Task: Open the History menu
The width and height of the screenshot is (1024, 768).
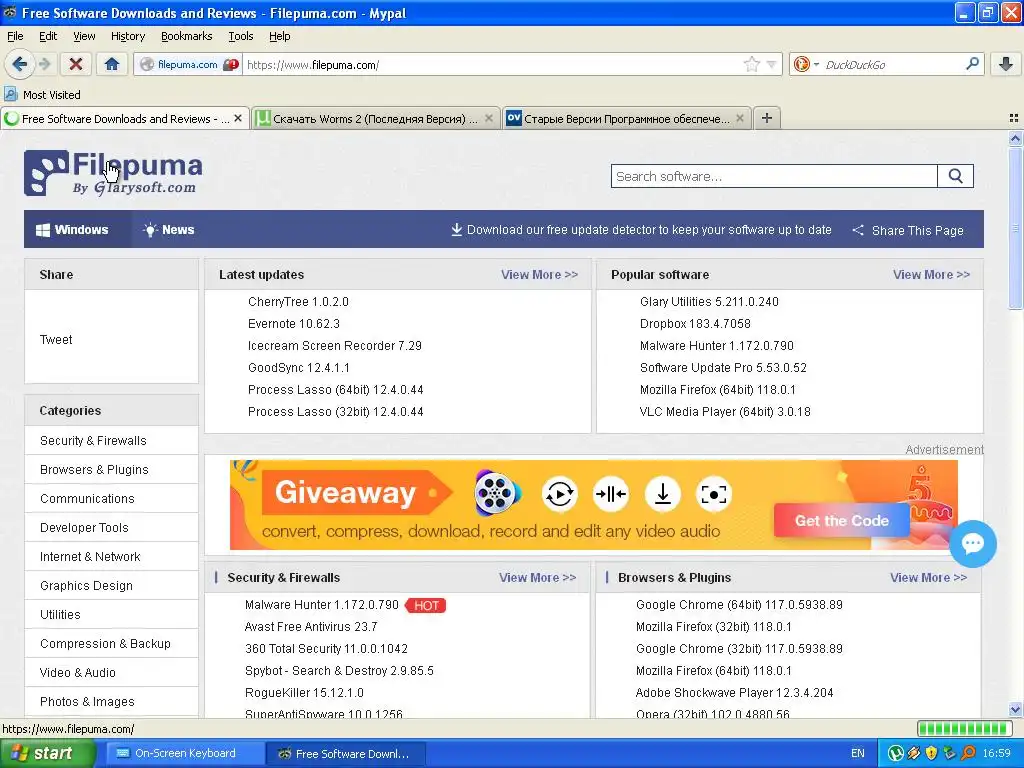Action: coord(128,36)
